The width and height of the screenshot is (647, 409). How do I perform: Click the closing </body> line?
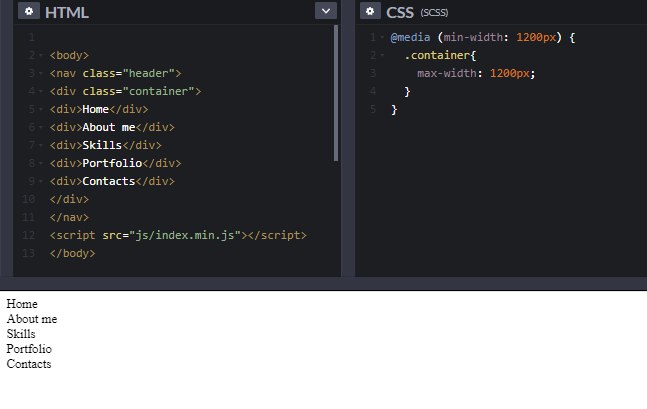(x=72, y=253)
